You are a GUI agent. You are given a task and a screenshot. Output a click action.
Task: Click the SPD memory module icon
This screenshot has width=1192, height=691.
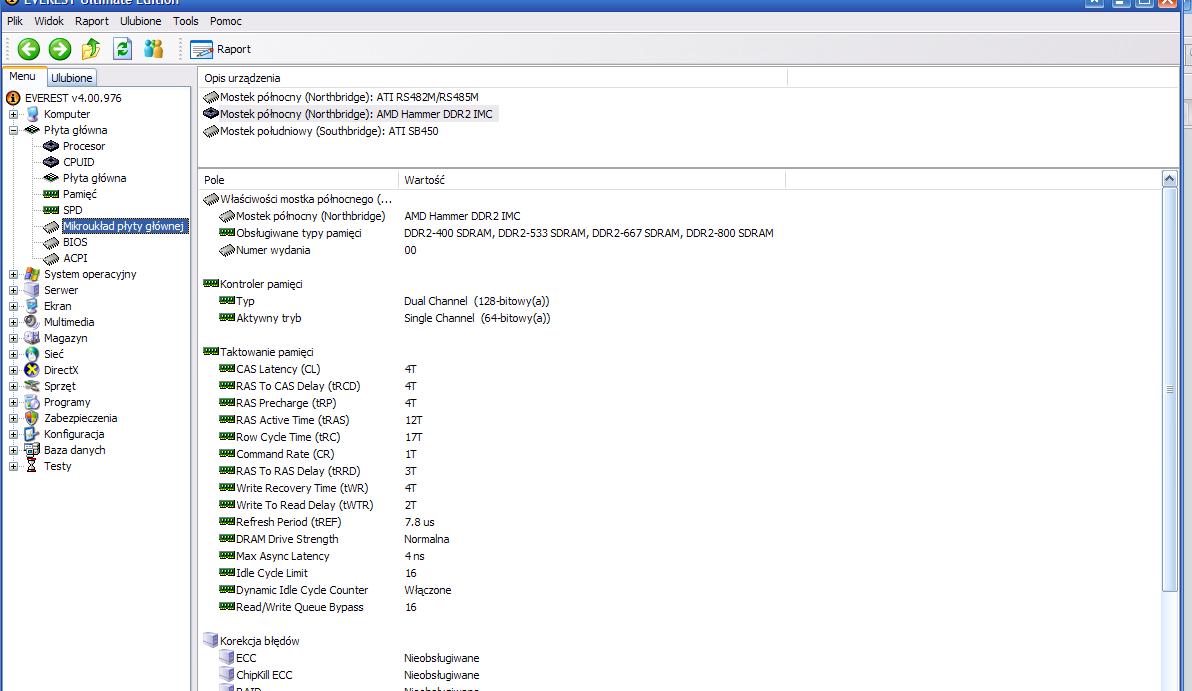click(51, 210)
